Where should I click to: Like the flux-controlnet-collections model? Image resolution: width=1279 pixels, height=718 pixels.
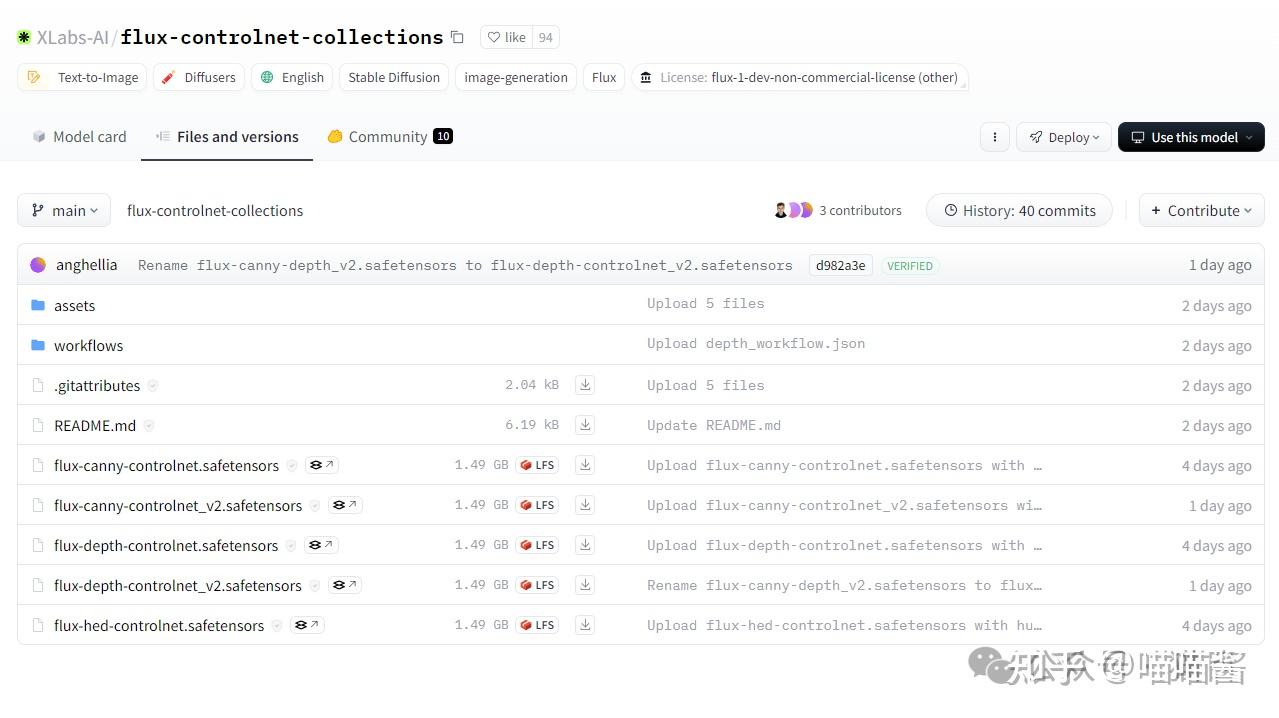pos(506,38)
